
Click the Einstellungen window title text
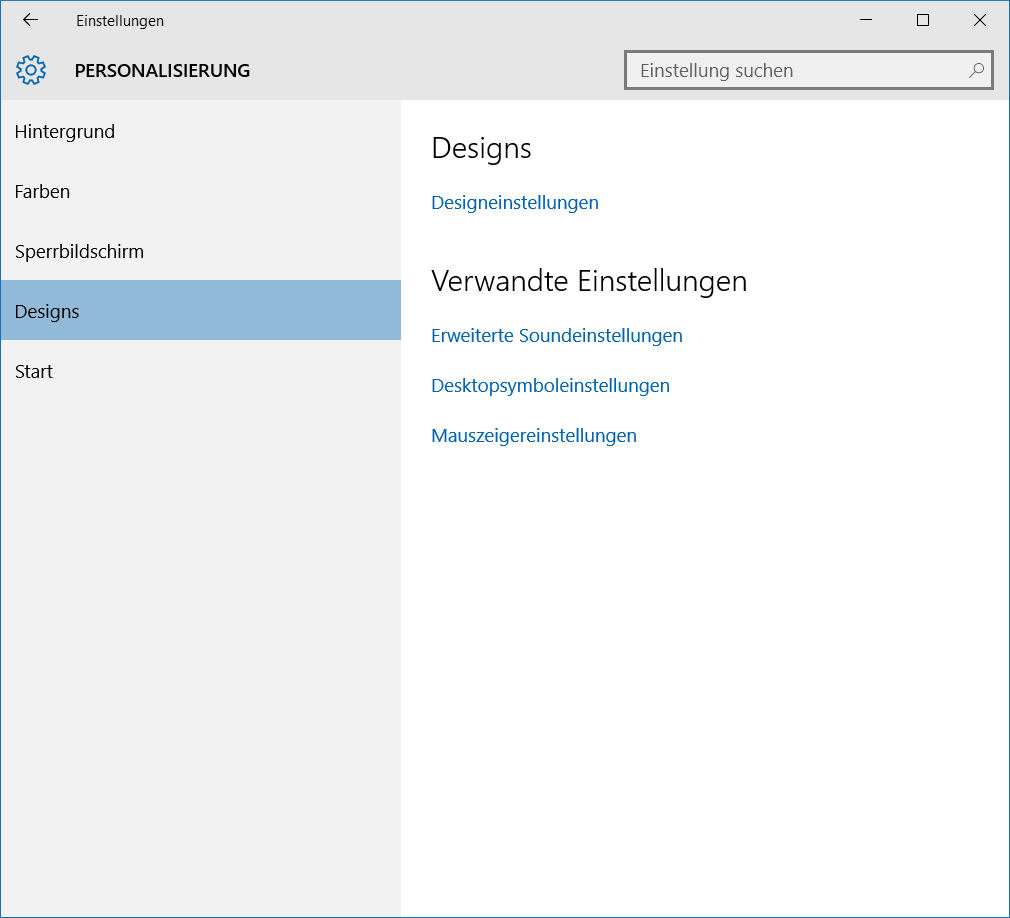tap(120, 20)
